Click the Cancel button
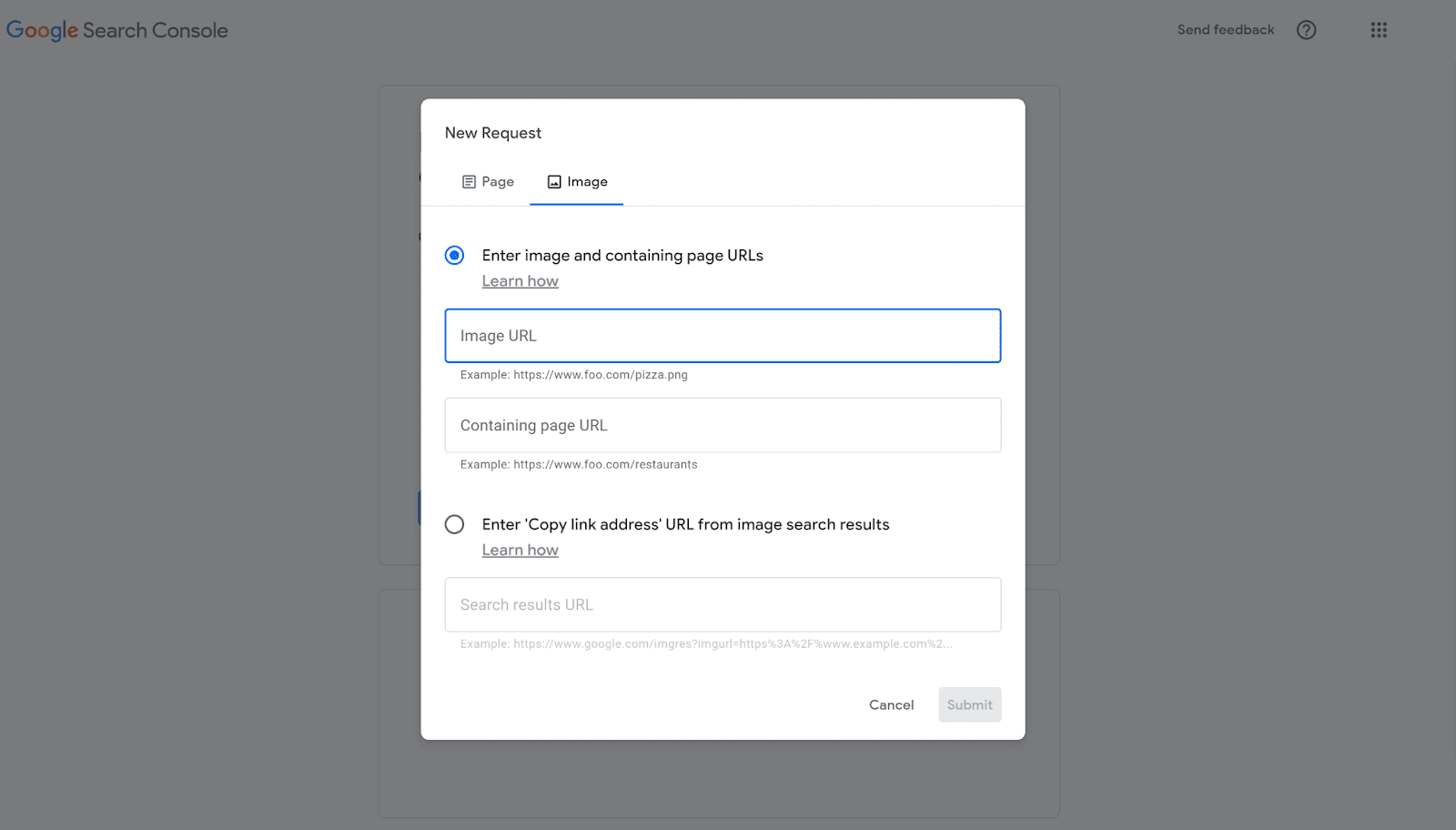This screenshot has height=830, width=1456. (891, 704)
